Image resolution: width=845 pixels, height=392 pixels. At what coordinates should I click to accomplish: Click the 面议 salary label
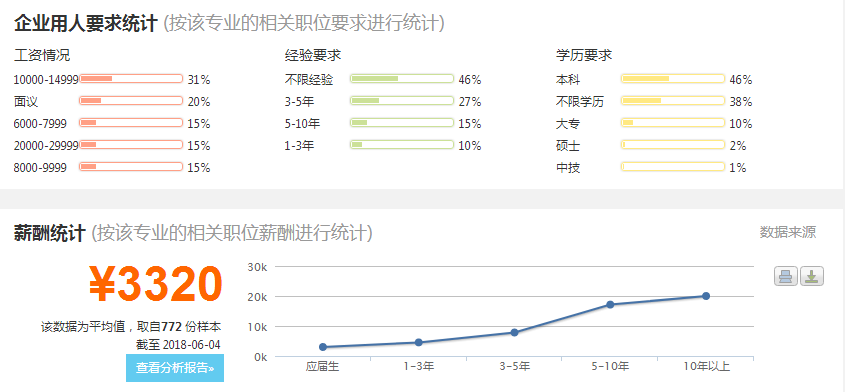[26, 102]
